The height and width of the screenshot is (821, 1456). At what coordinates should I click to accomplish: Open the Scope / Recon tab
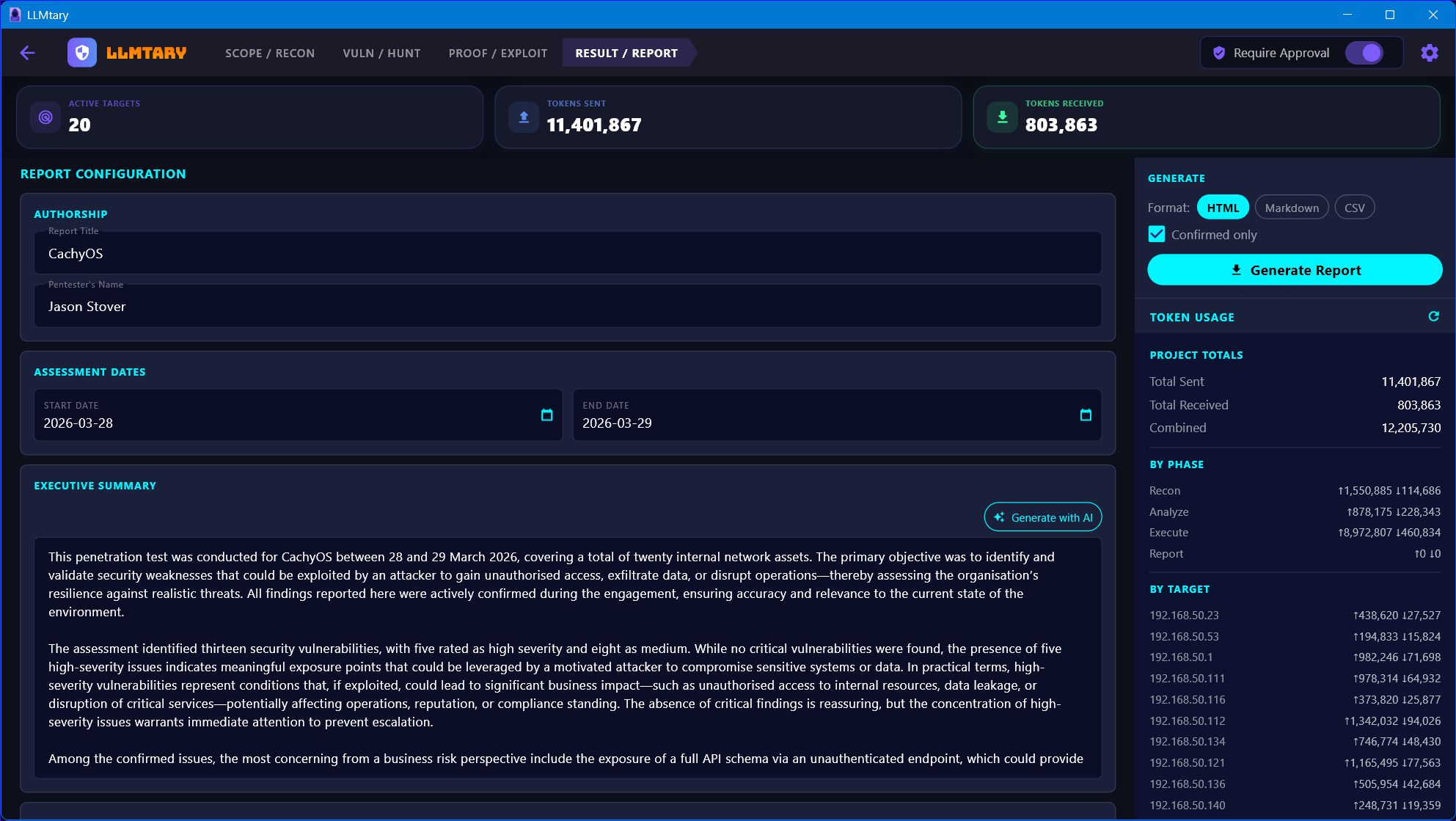(270, 53)
